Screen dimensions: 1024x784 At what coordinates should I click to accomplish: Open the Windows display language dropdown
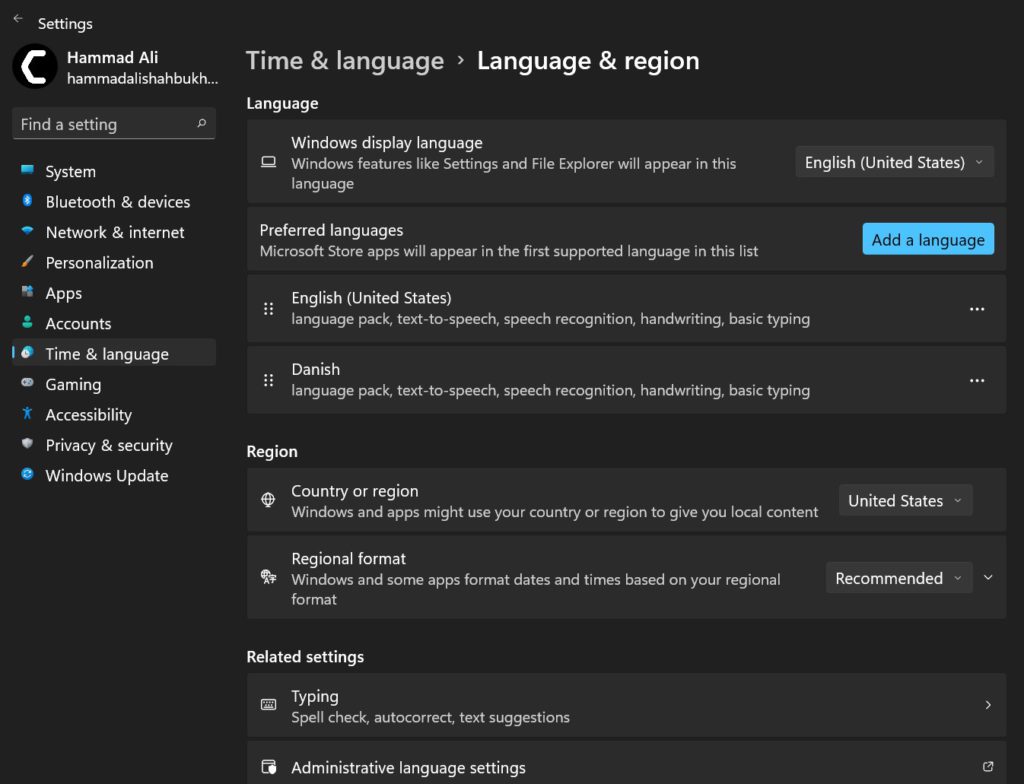[893, 161]
